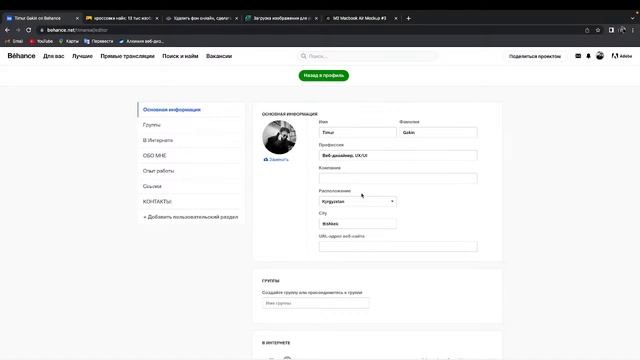Click the Профессия field Веб-дизайнер
This screenshot has width=640, height=360.
click(398, 156)
